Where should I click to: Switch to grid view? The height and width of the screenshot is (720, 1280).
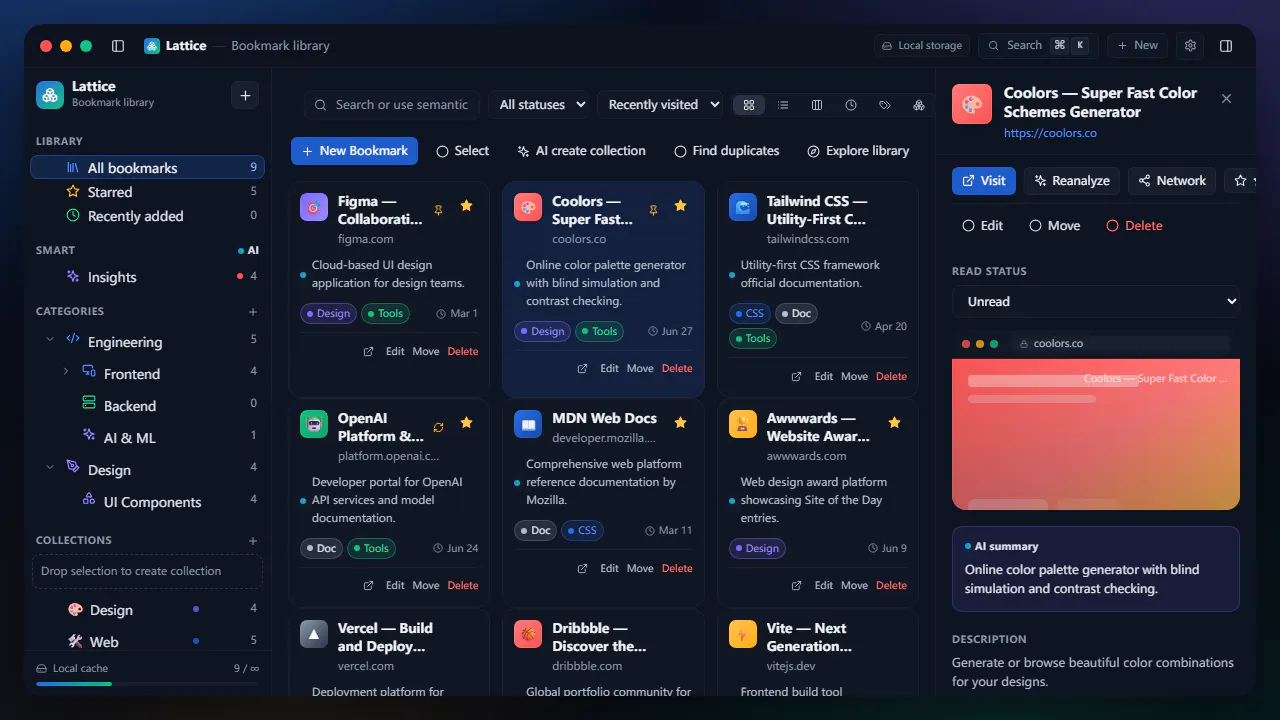pos(748,105)
